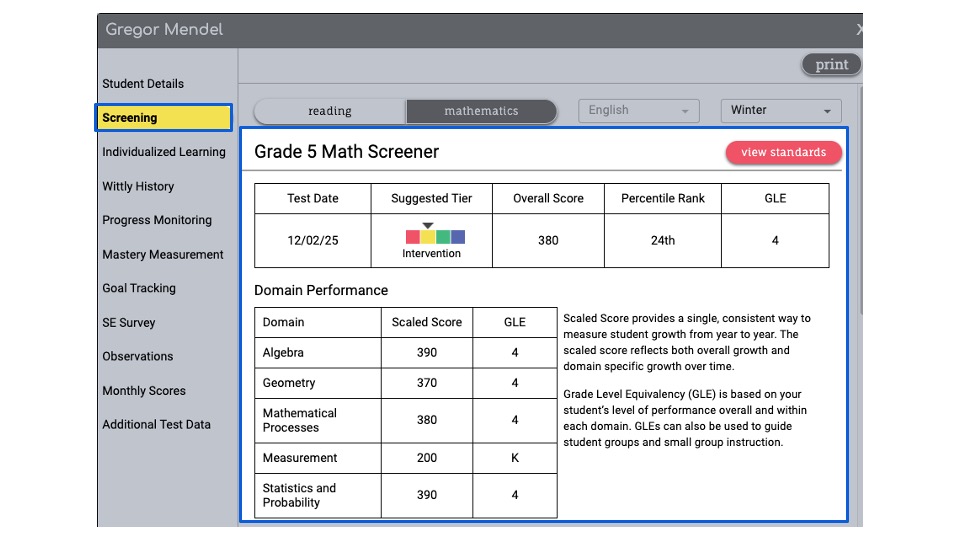Click the Domain column header
Screen dimensions: 960x540
tap(318, 322)
